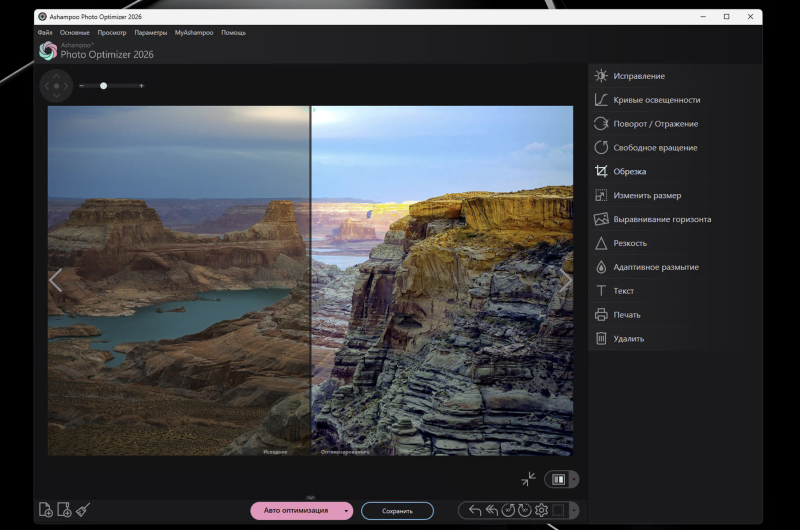Image resolution: width=800 pixels, height=530 pixels.
Task: Click the Авто оптимизация button
Action: click(x=296, y=511)
